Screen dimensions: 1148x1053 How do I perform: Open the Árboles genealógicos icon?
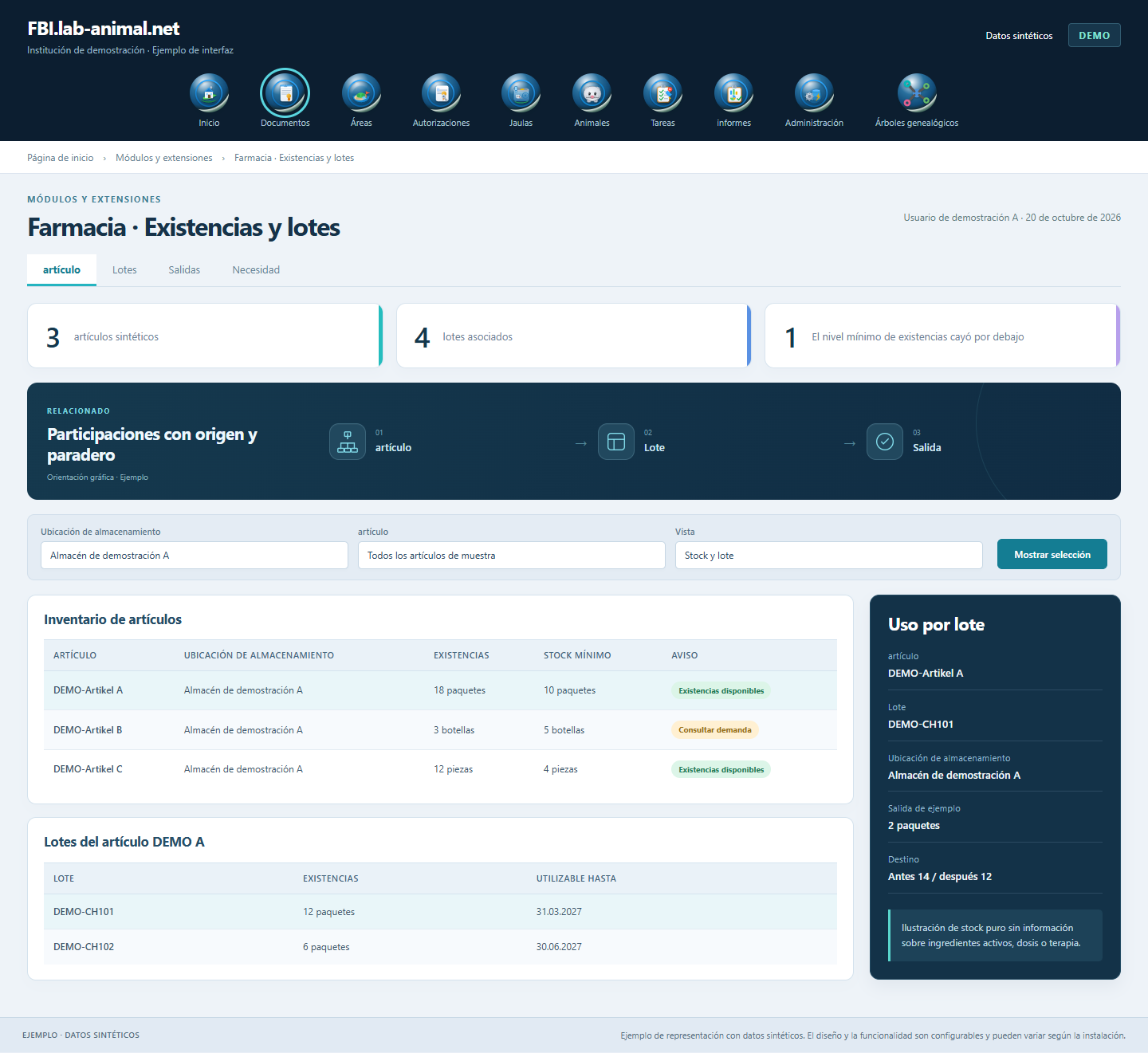pos(917,93)
